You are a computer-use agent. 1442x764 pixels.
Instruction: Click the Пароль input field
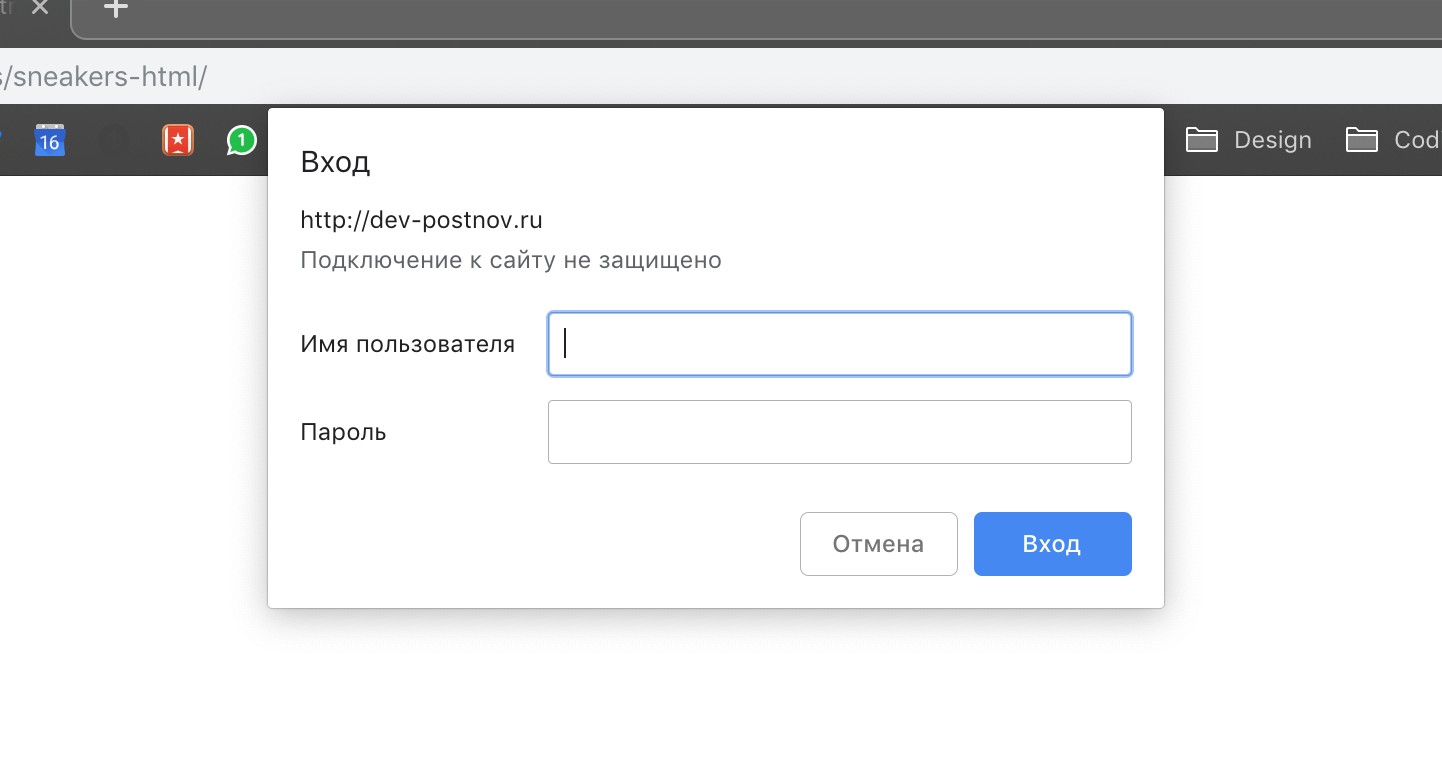839,432
